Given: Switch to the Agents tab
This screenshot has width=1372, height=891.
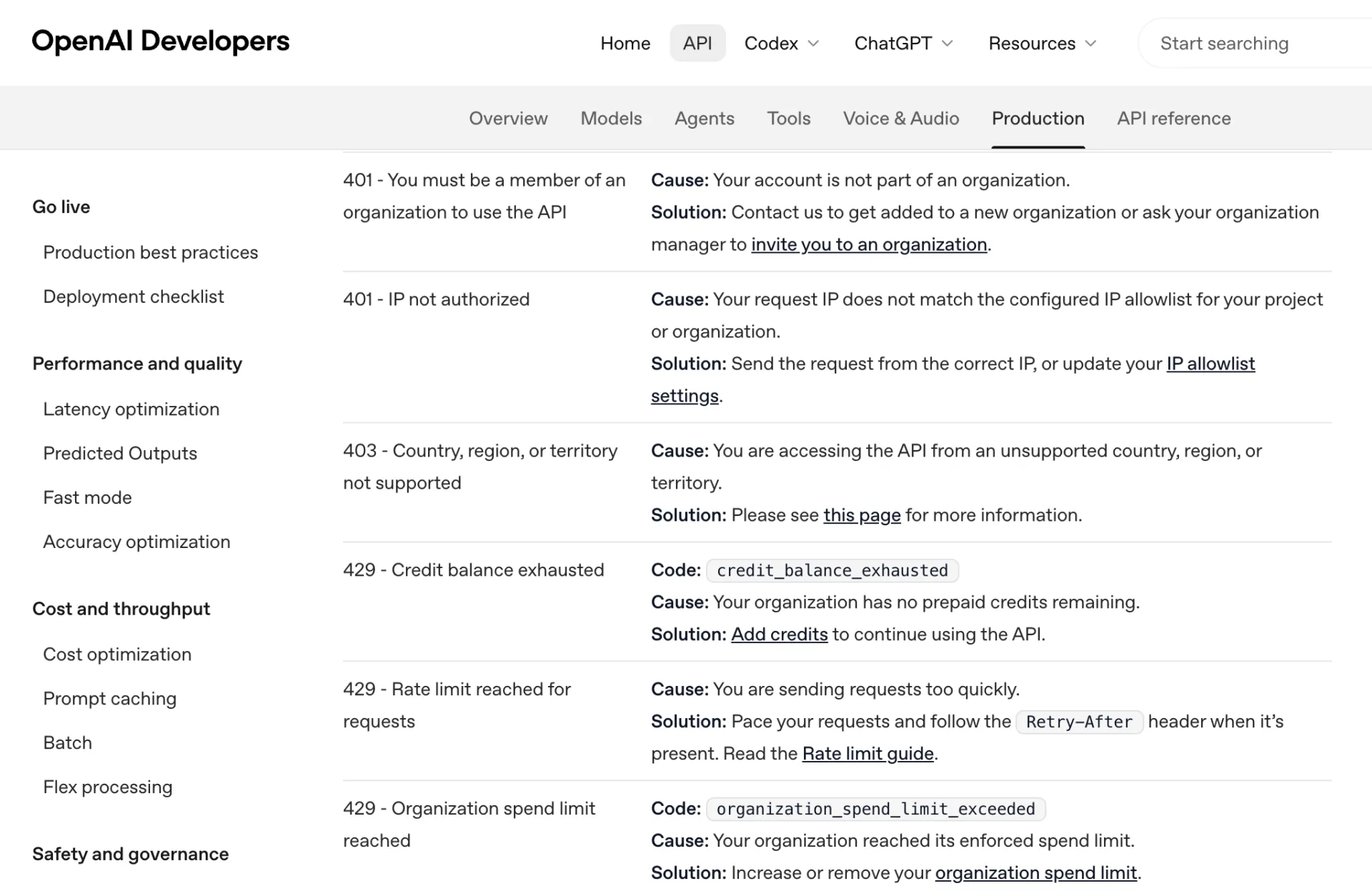Looking at the screenshot, I should click(x=705, y=119).
